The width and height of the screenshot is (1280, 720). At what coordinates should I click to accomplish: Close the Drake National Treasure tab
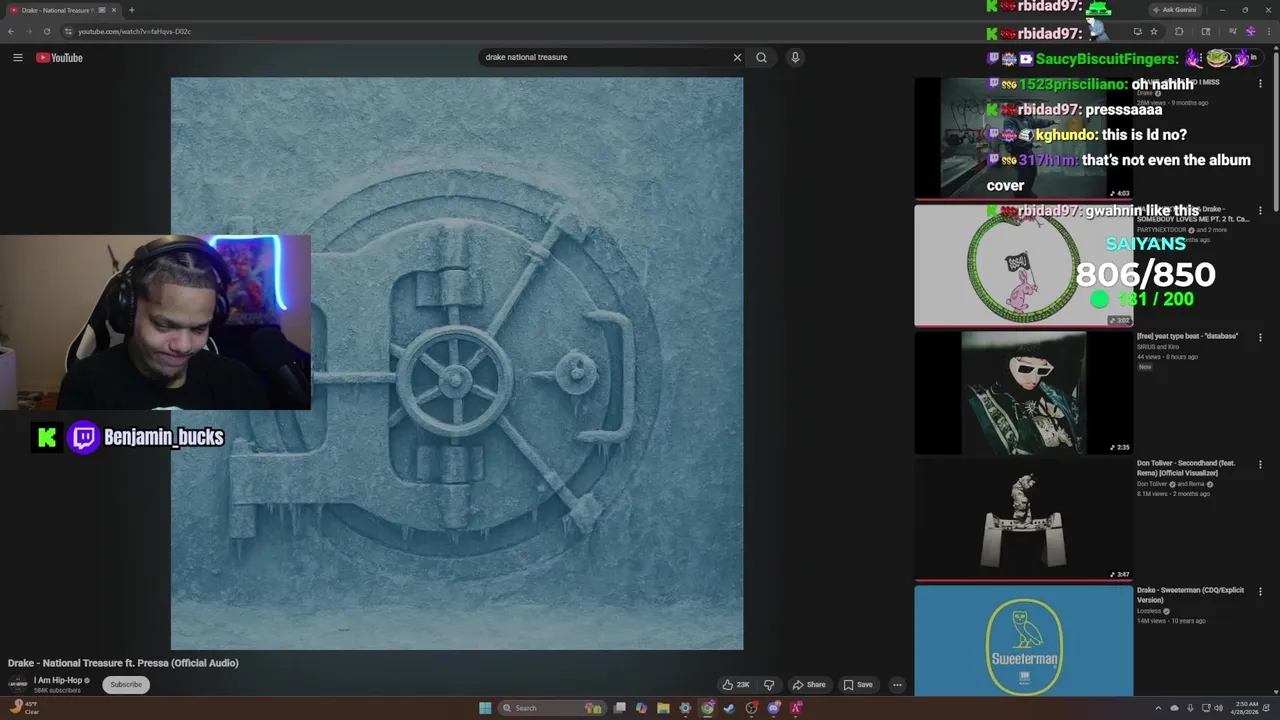click(114, 10)
